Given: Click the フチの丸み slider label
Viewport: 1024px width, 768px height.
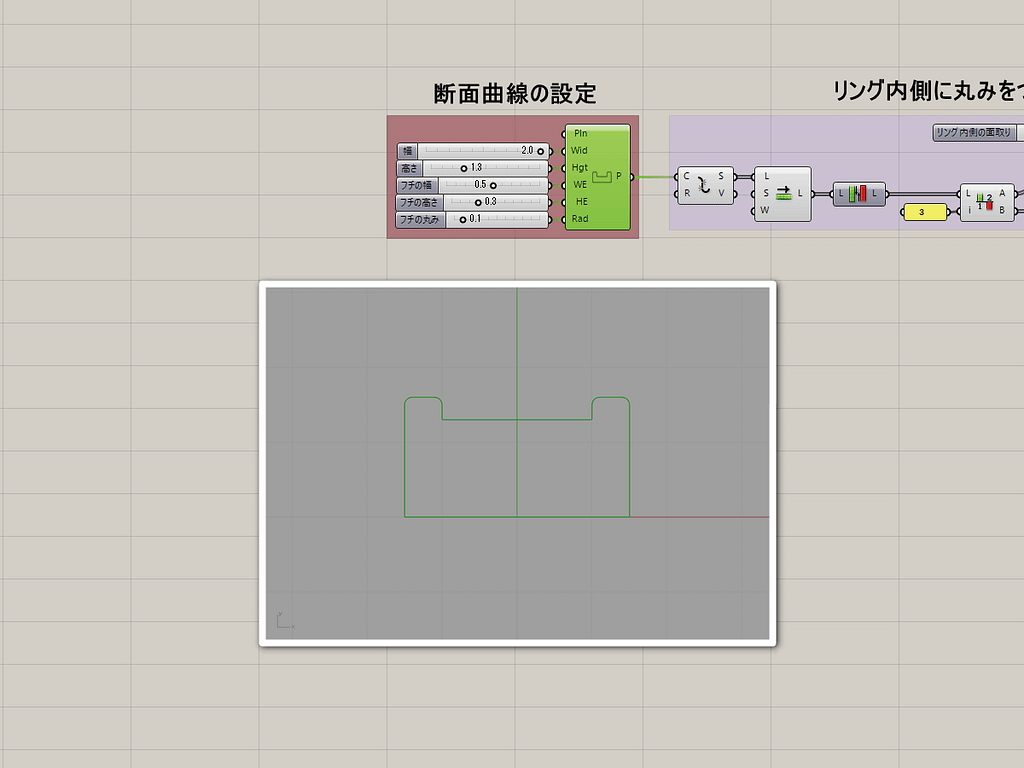Looking at the screenshot, I should pos(421,218).
